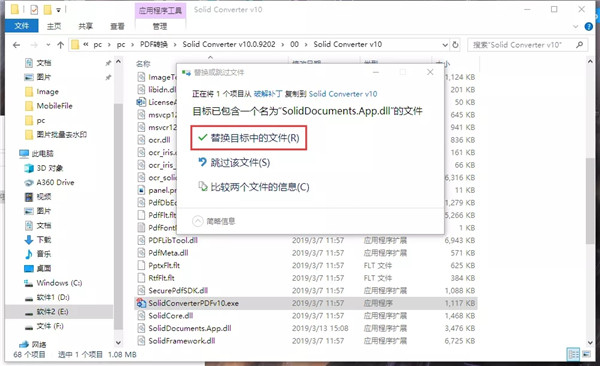Select PDFLibTool.dll file
The width and height of the screenshot is (600, 366).
pyautogui.click(x=173, y=240)
